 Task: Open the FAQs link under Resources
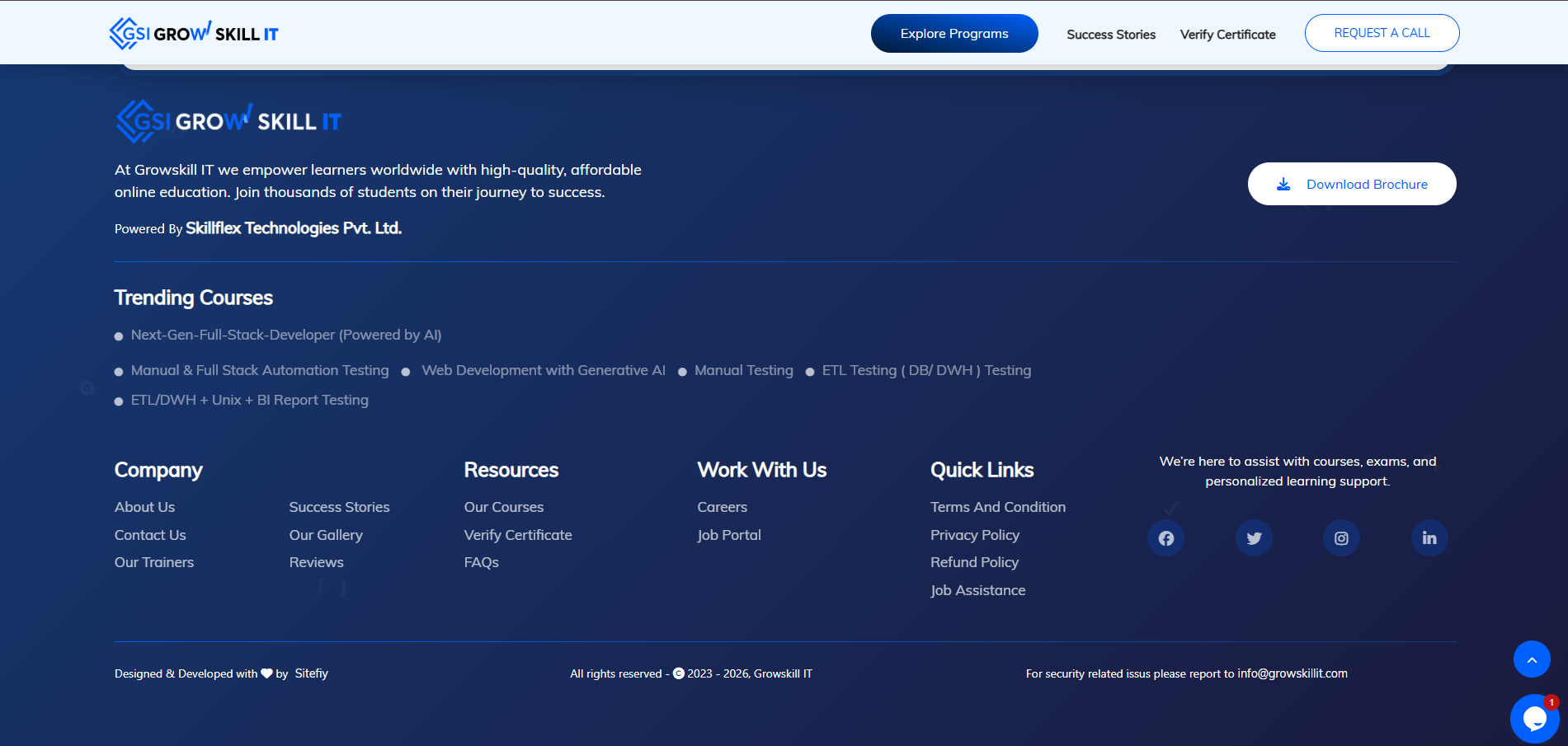(x=481, y=563)
